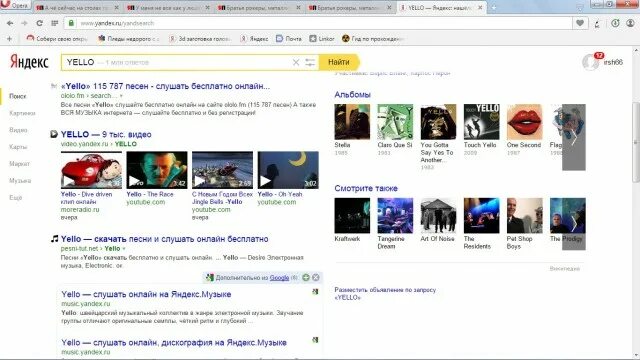
Task: Play 'Jingle Bells -Yello' video thumbnail
Action: [222, 170]
